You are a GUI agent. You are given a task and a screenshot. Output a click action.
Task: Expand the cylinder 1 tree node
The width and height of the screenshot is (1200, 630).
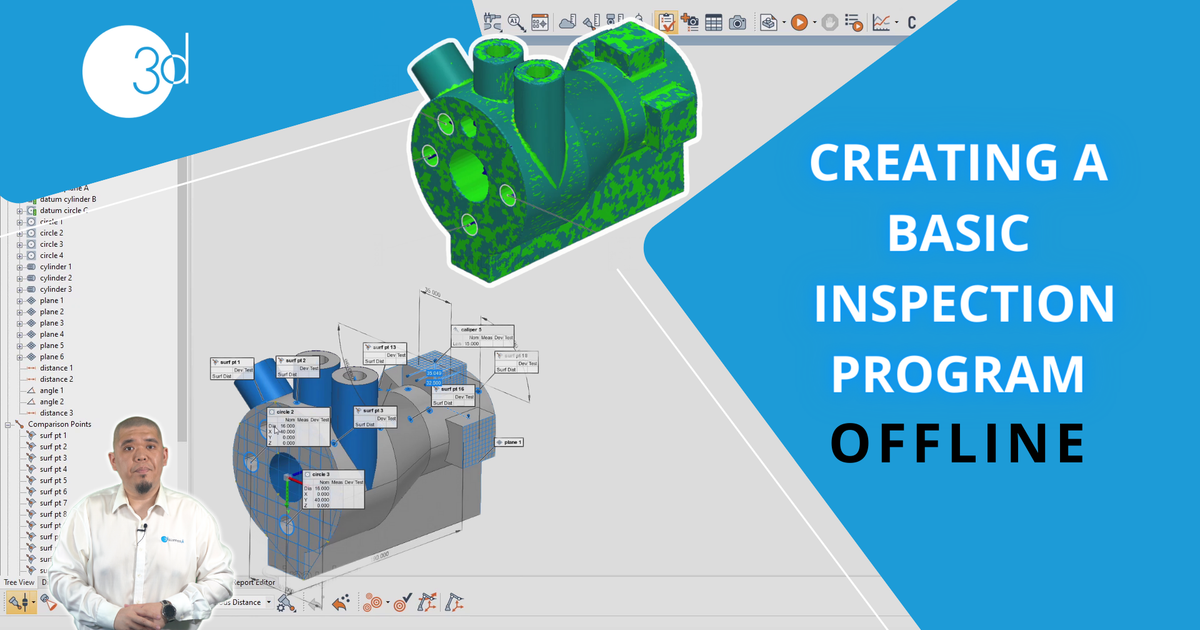coord(20,267)
